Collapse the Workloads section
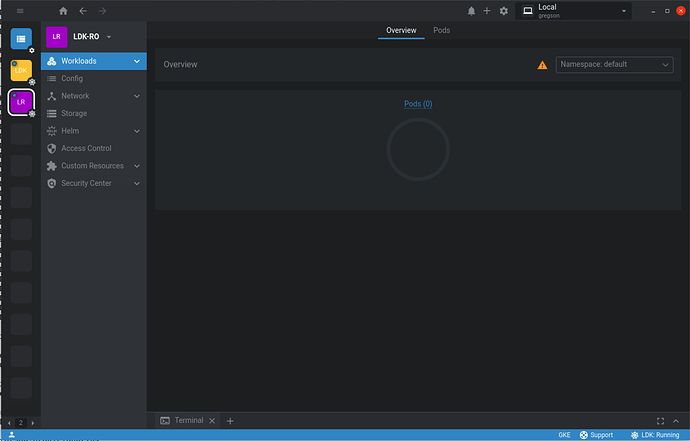This screenshot has width=690, height=441. tap(136, 61)
